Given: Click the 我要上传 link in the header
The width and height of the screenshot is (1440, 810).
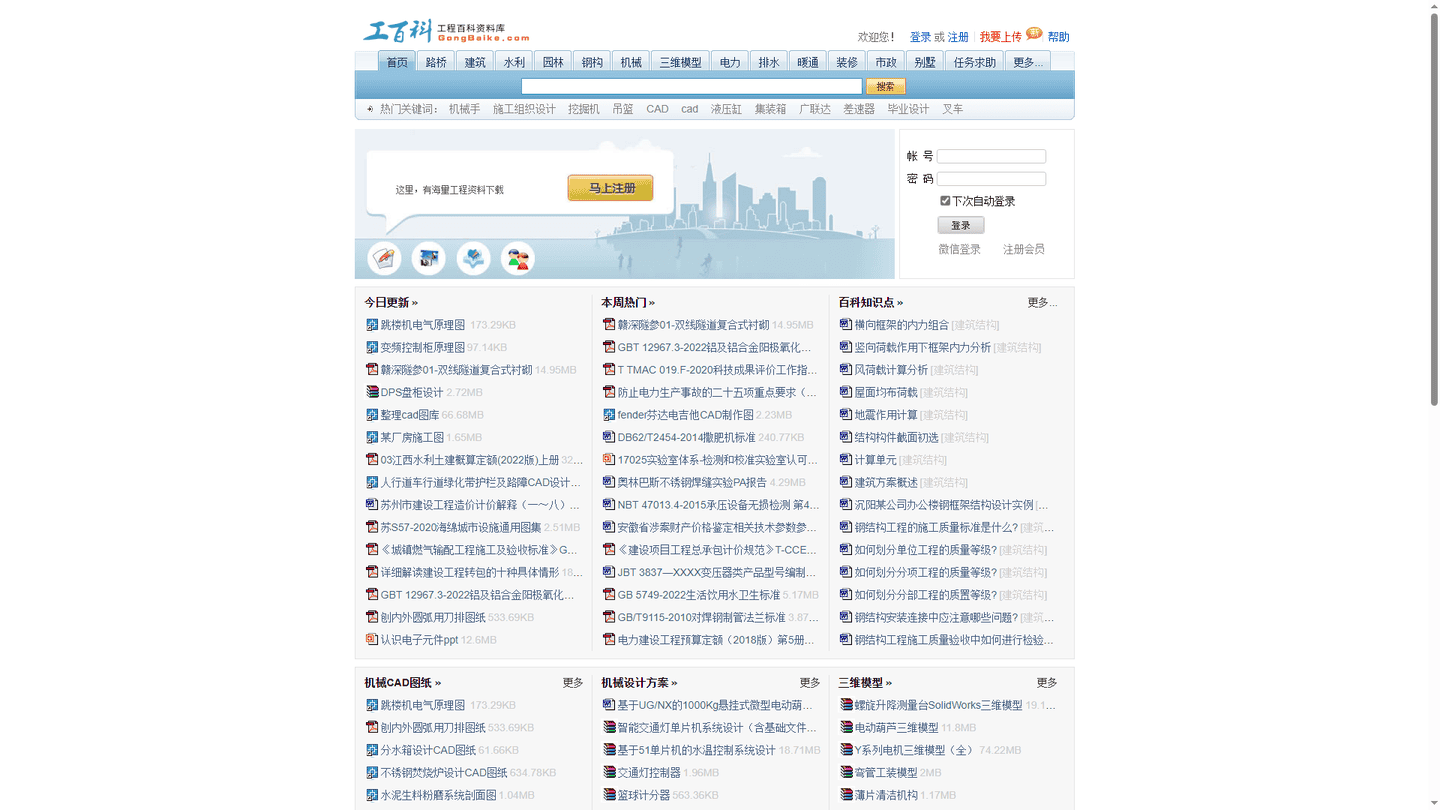Looking at the screenshot, I should click(1001, 37).
